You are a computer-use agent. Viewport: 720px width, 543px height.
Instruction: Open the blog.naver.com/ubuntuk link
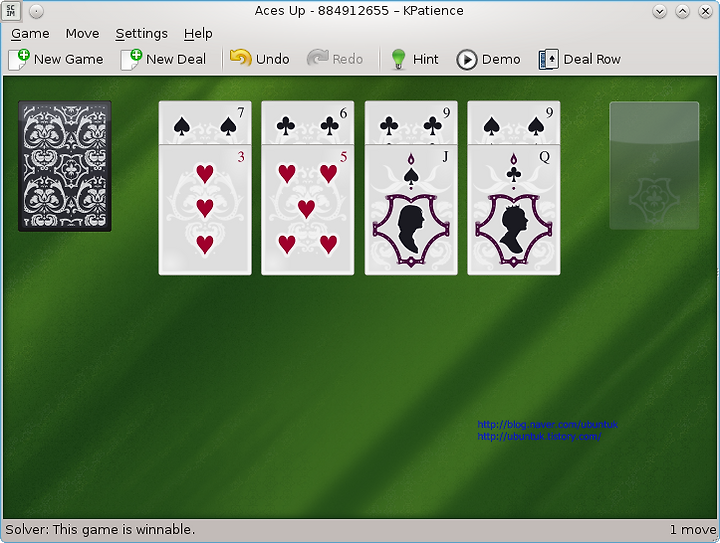click(547, 424)
